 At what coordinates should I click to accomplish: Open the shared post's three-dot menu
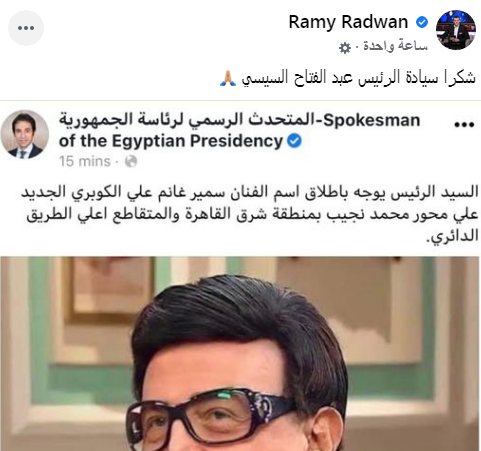tap(464, 125)
